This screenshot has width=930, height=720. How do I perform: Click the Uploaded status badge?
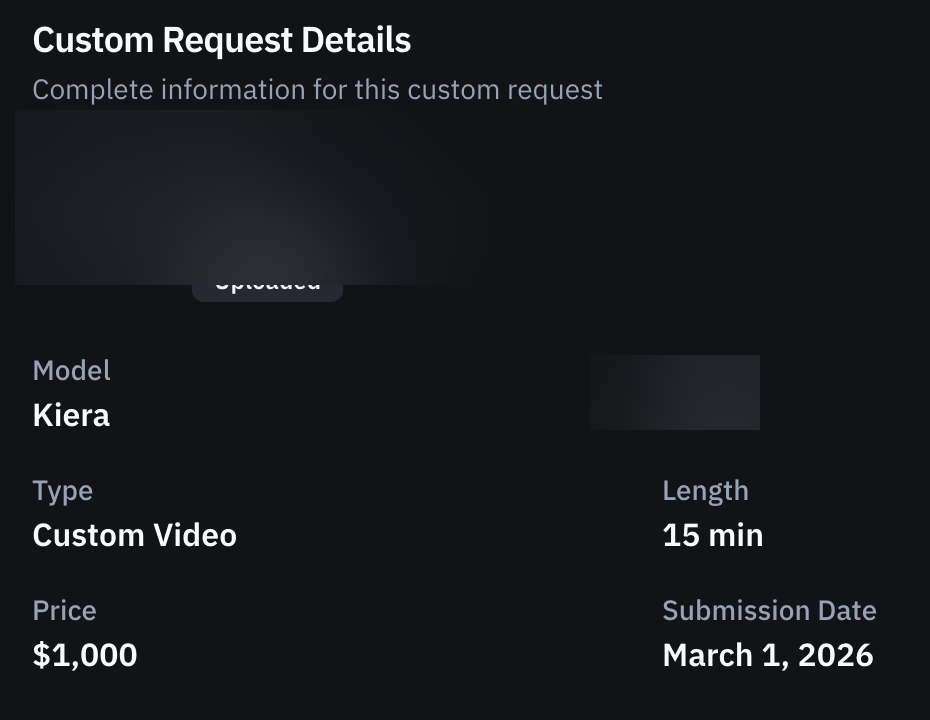(x=267, y=281)
